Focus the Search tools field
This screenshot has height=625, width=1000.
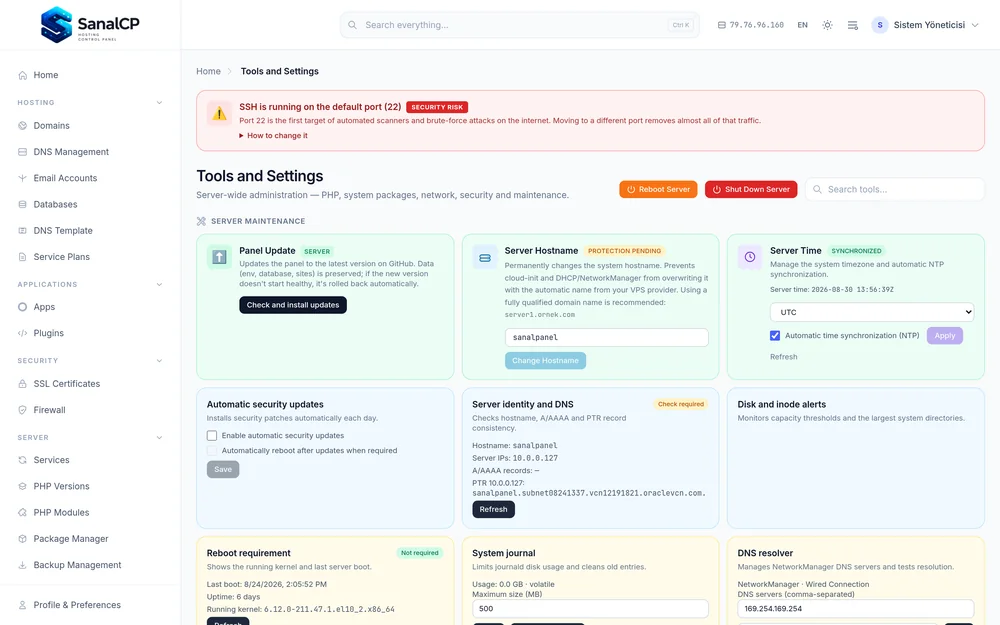(895, 189)
